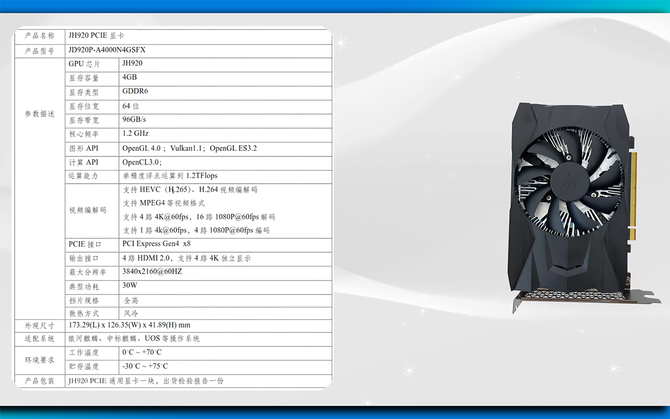
Task: Click the '全高' bracket spec value
Action: [x=131, y=301]
